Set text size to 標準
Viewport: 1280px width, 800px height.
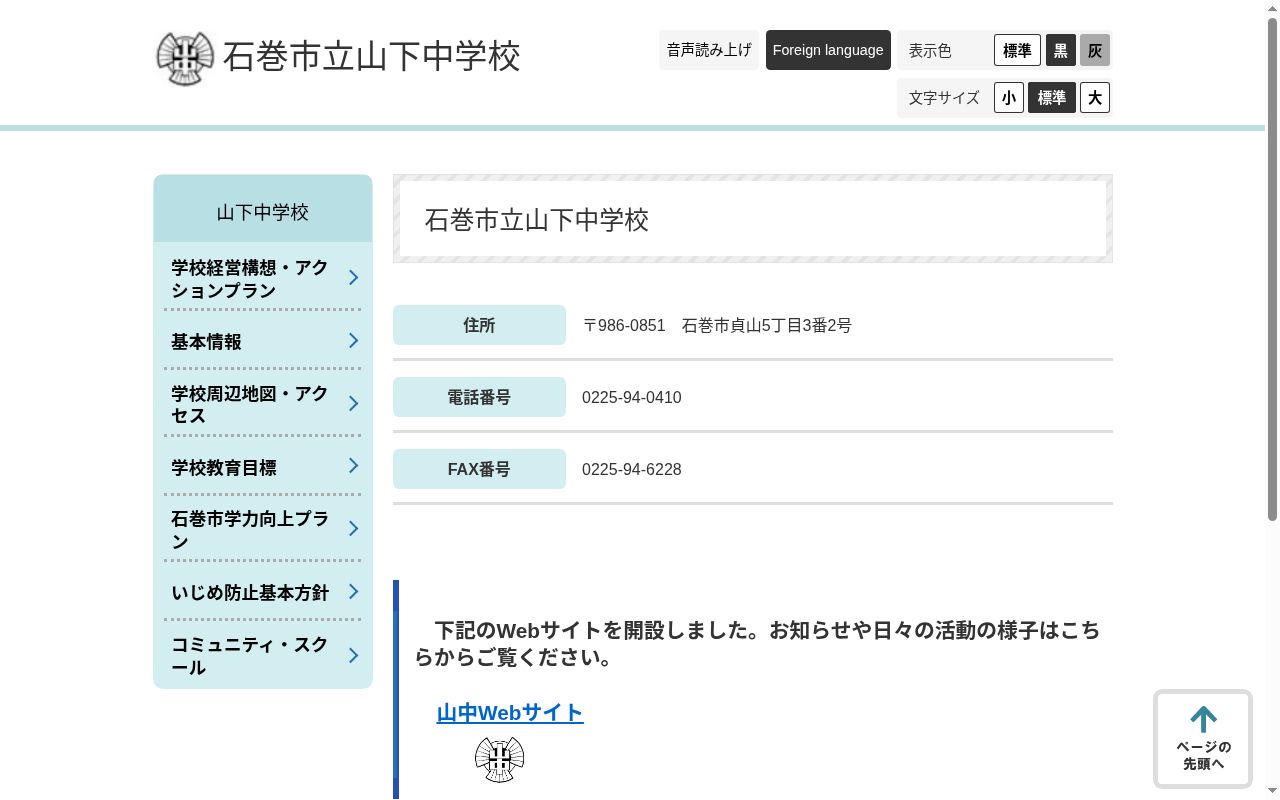(1052, 97)
